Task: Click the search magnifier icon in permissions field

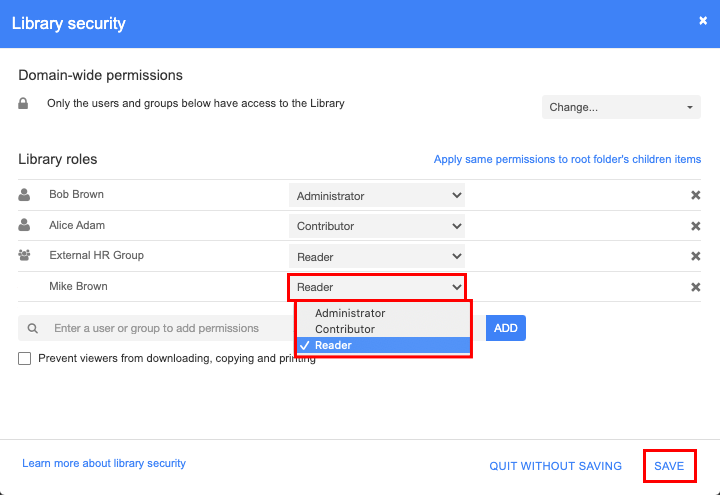Action: [x=33, y=328]
